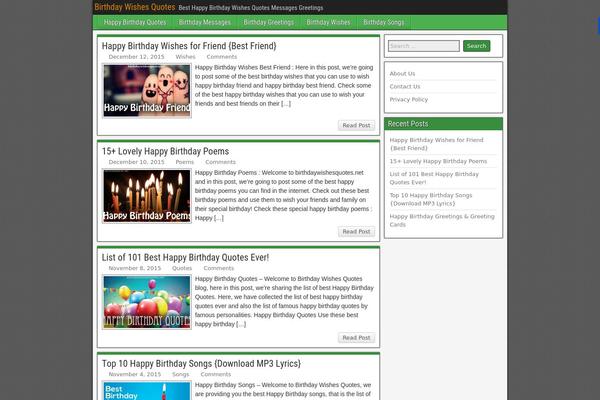Open Birthday Messages menu item

[x=205, y=22]
